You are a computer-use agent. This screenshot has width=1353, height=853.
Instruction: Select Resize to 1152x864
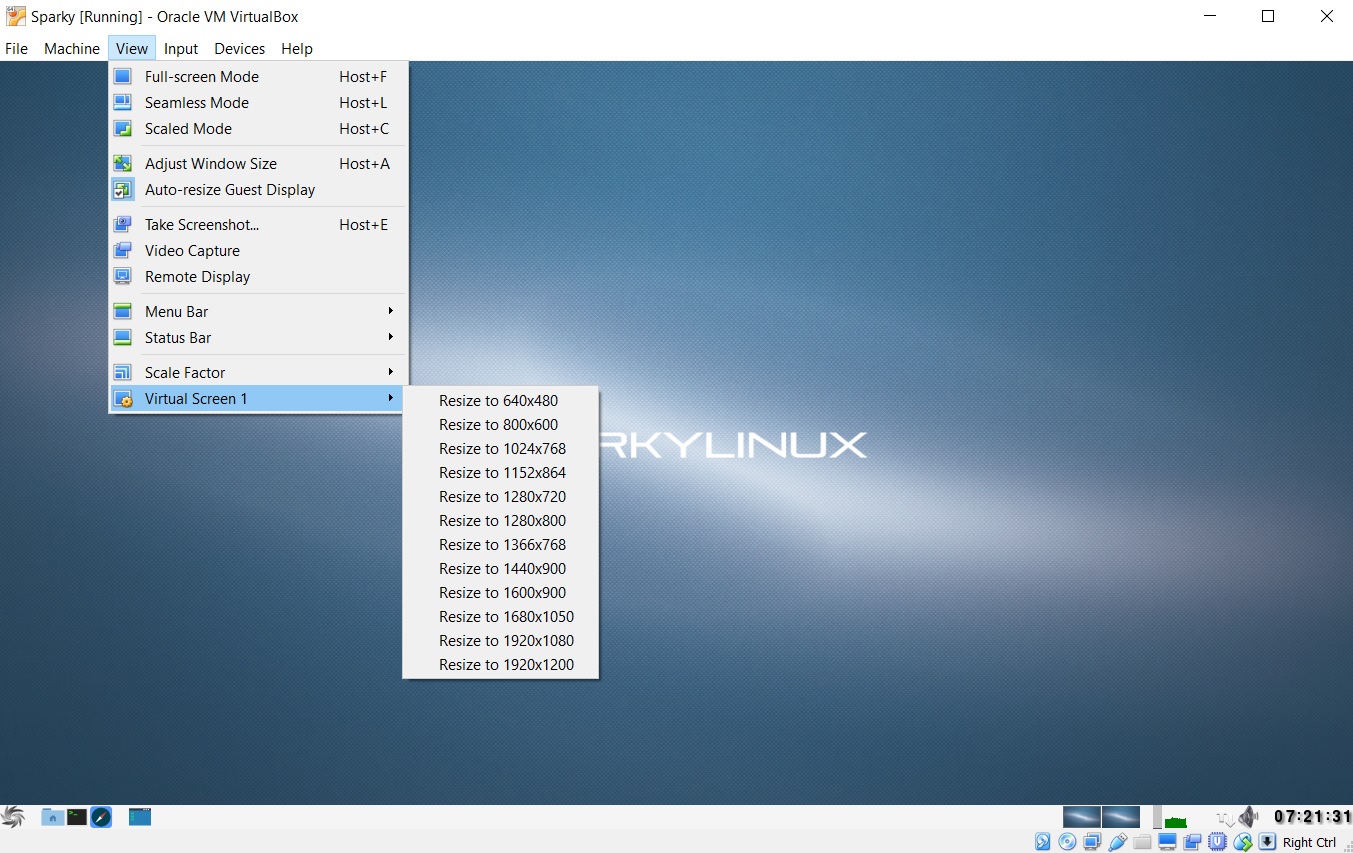(x=500, y=473)
